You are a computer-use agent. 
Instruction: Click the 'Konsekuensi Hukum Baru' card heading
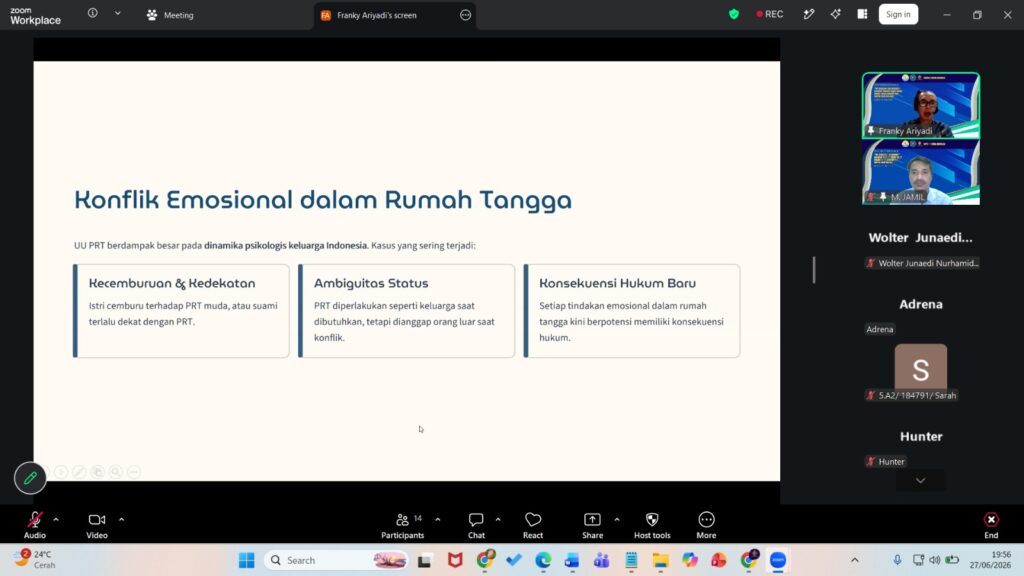point(617,283)
